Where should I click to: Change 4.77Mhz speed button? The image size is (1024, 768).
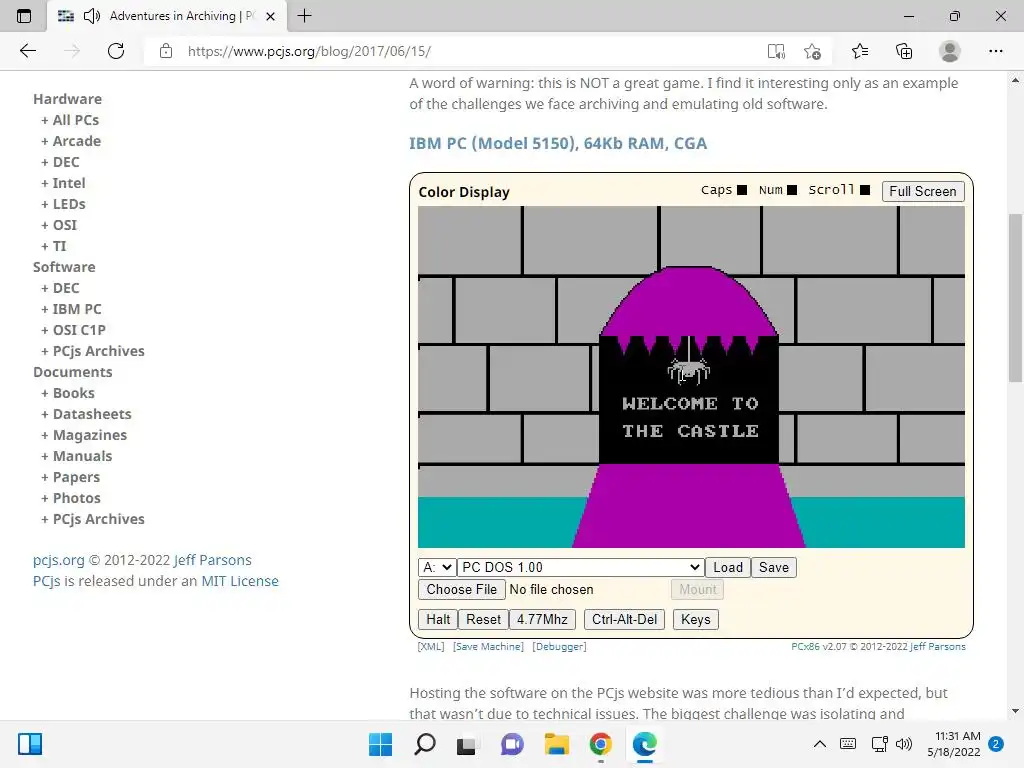[x=542, y=619]
